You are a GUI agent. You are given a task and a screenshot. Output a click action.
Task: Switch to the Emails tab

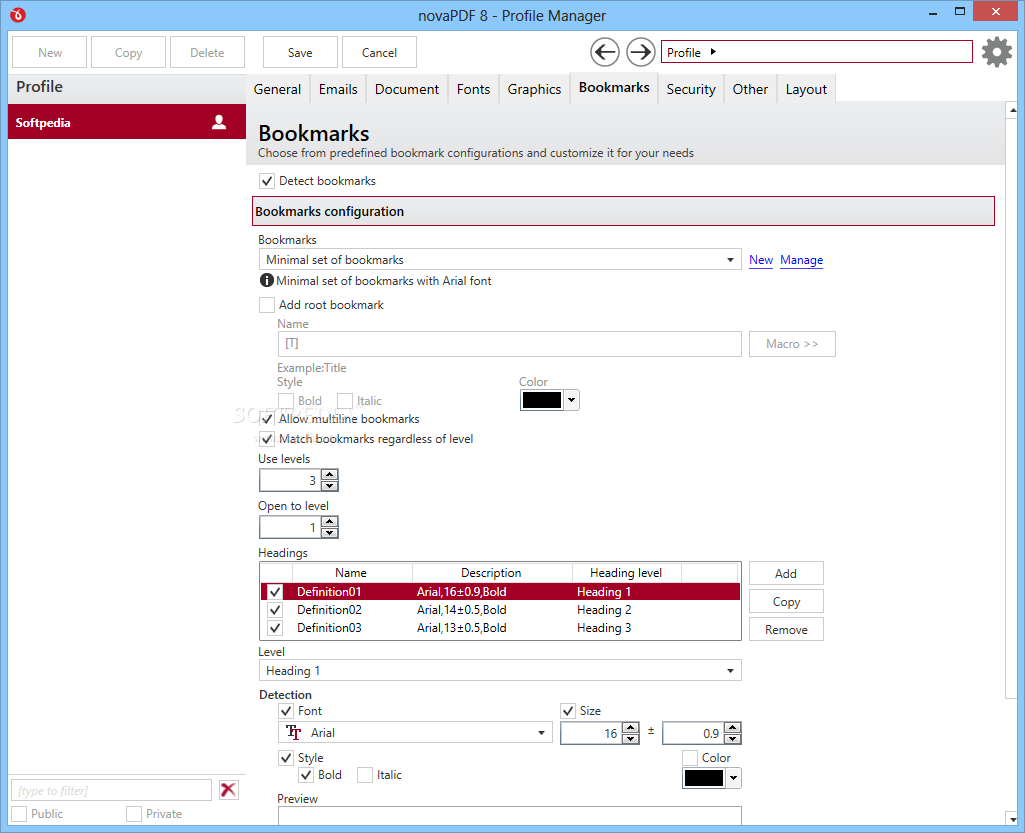tap(338, 90)
